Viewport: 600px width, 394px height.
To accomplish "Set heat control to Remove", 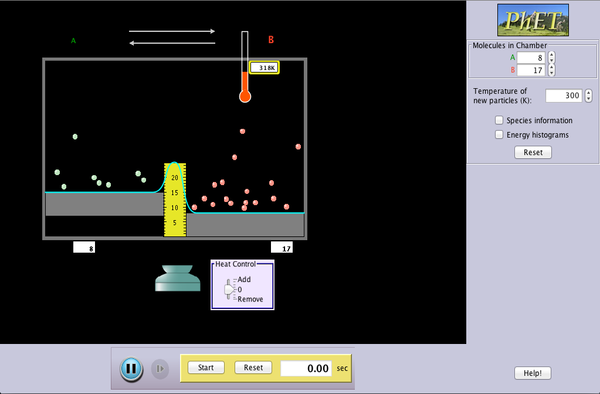I will click(250, 299).
